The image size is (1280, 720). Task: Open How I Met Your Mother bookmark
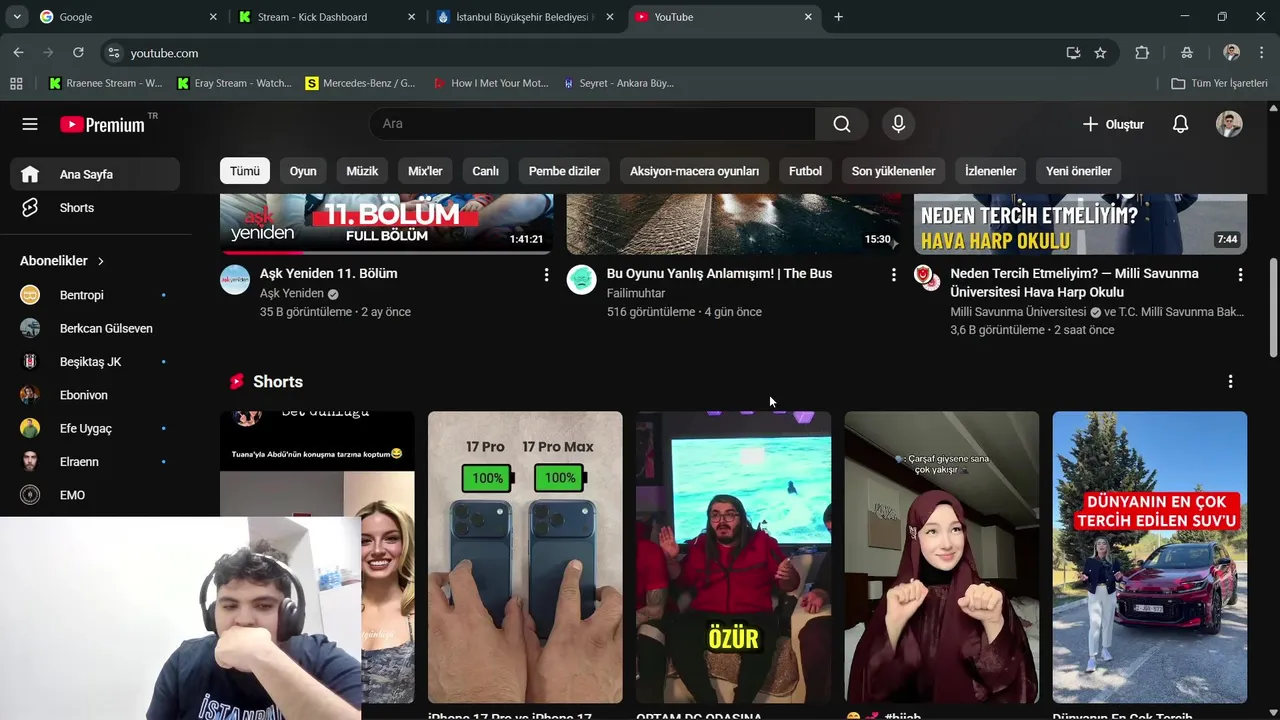point(491,83)
